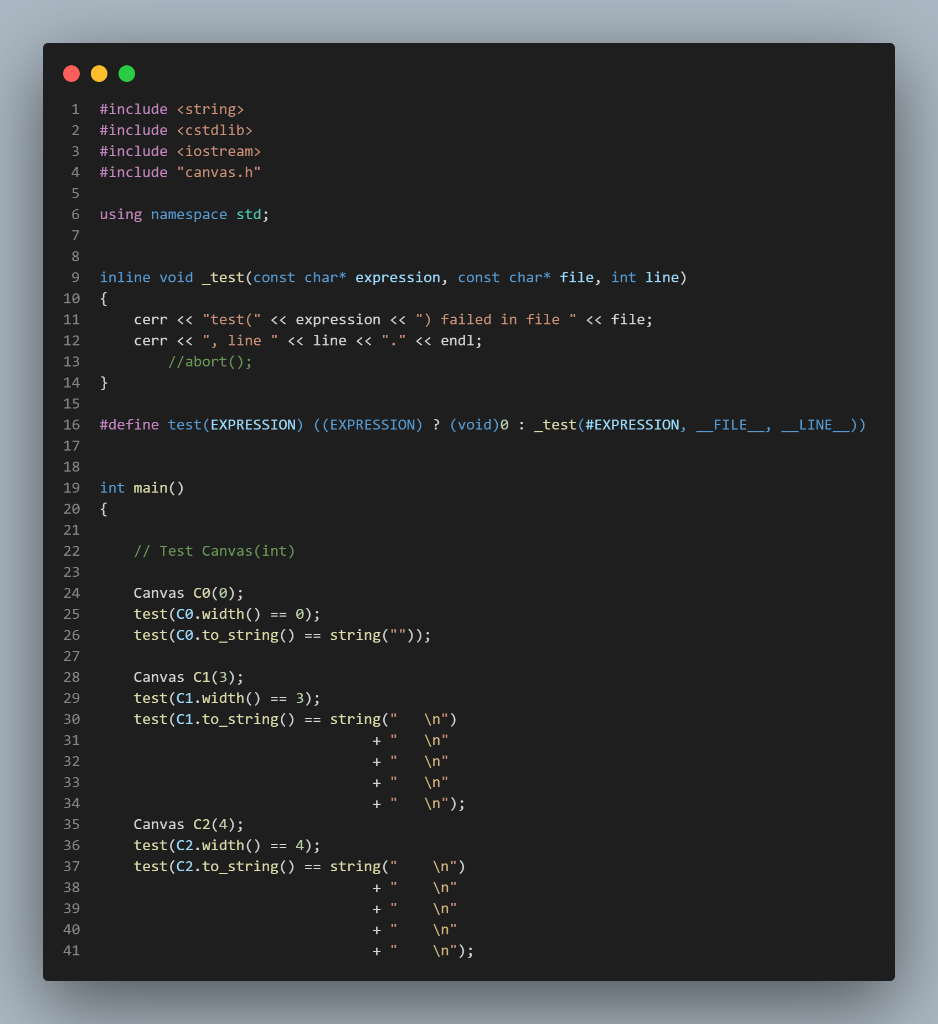The image size is (938, 1024).
Task: Click line number 16 in the gutter
Action: coord(71,424)
